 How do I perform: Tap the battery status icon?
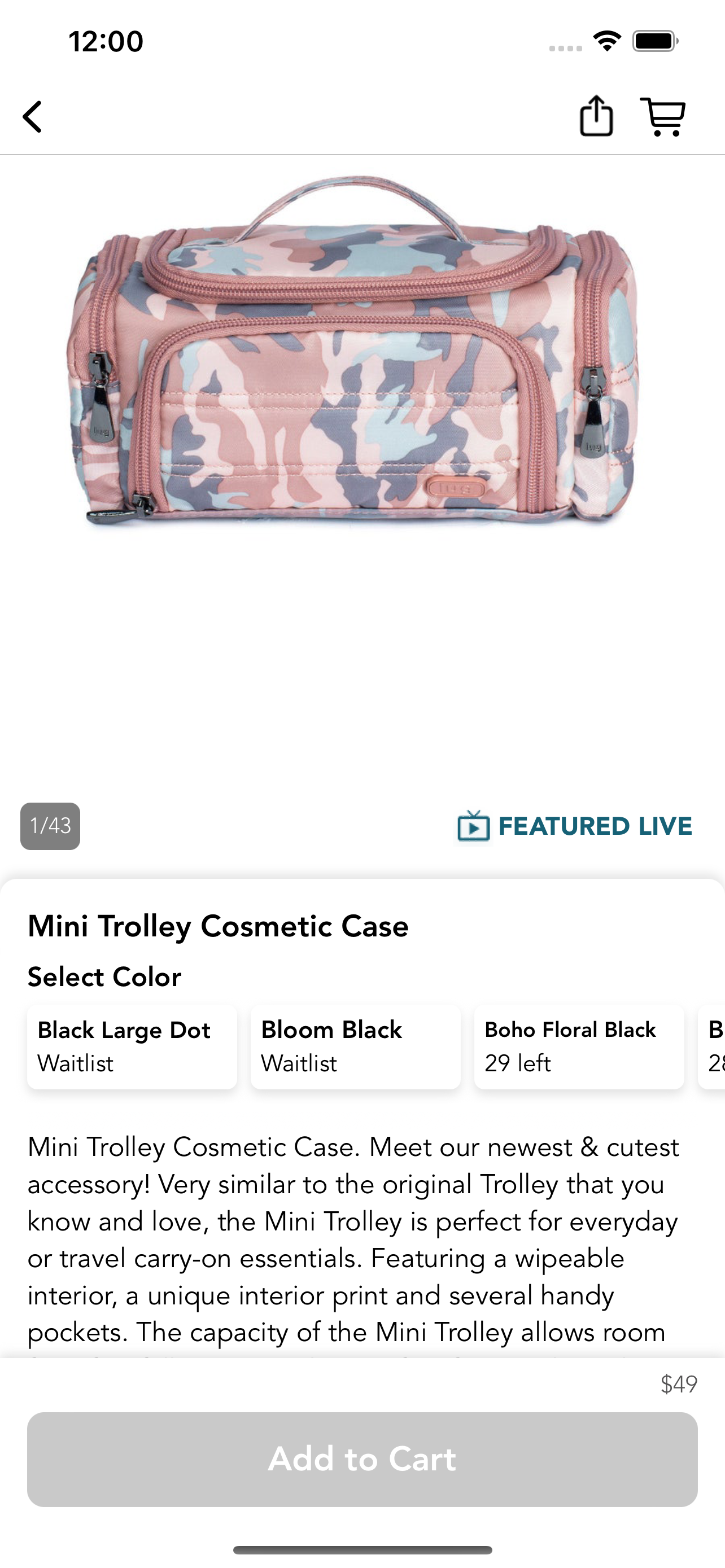(656, 41)
